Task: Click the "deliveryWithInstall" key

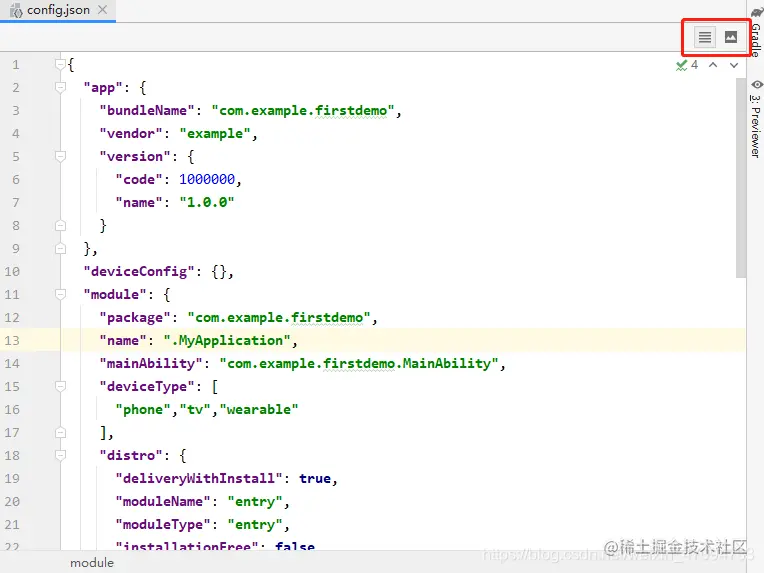Action: [x=199, y=478]
